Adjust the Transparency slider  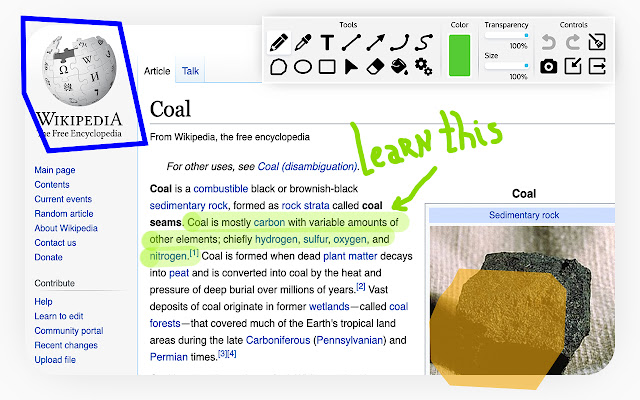click(x=507, y=36)
